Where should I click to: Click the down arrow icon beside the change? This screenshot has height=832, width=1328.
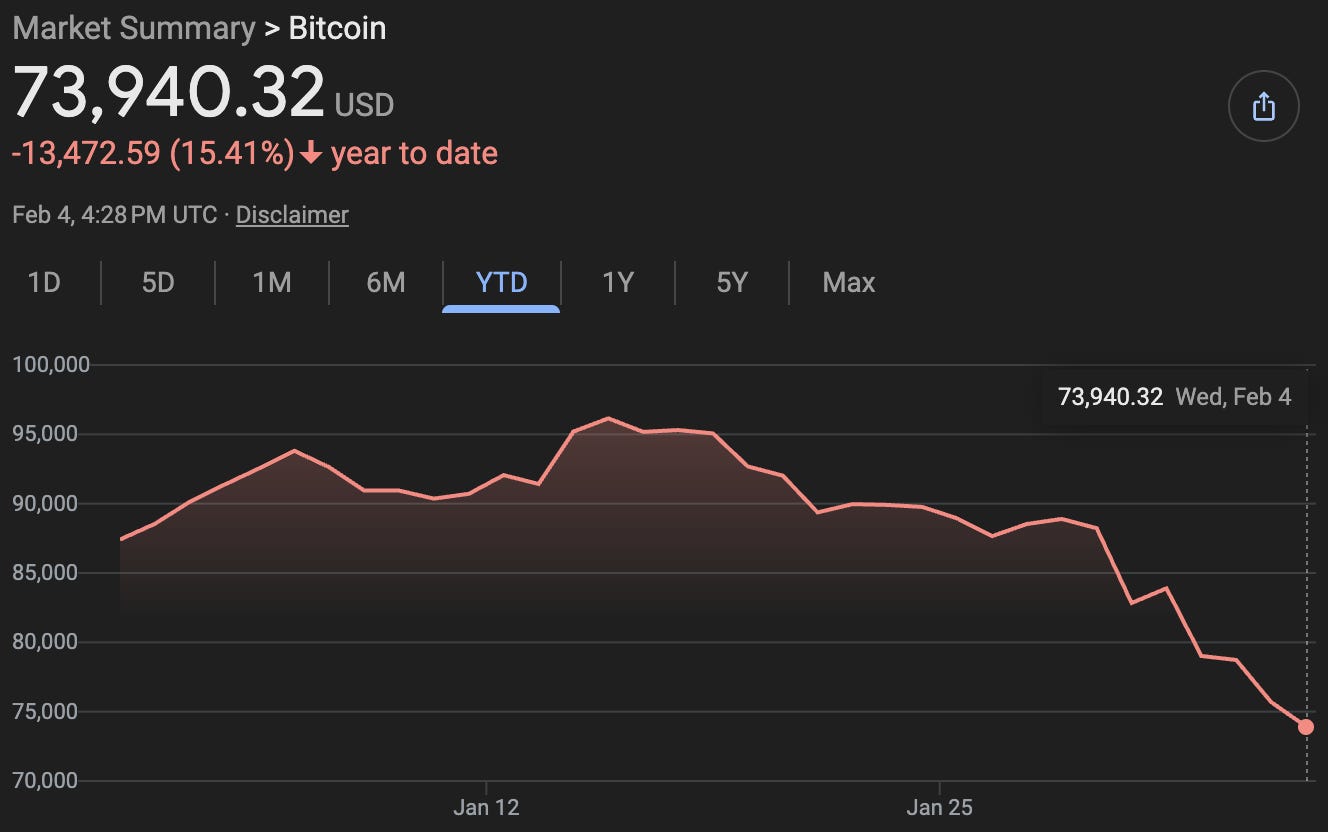point(311,154)
